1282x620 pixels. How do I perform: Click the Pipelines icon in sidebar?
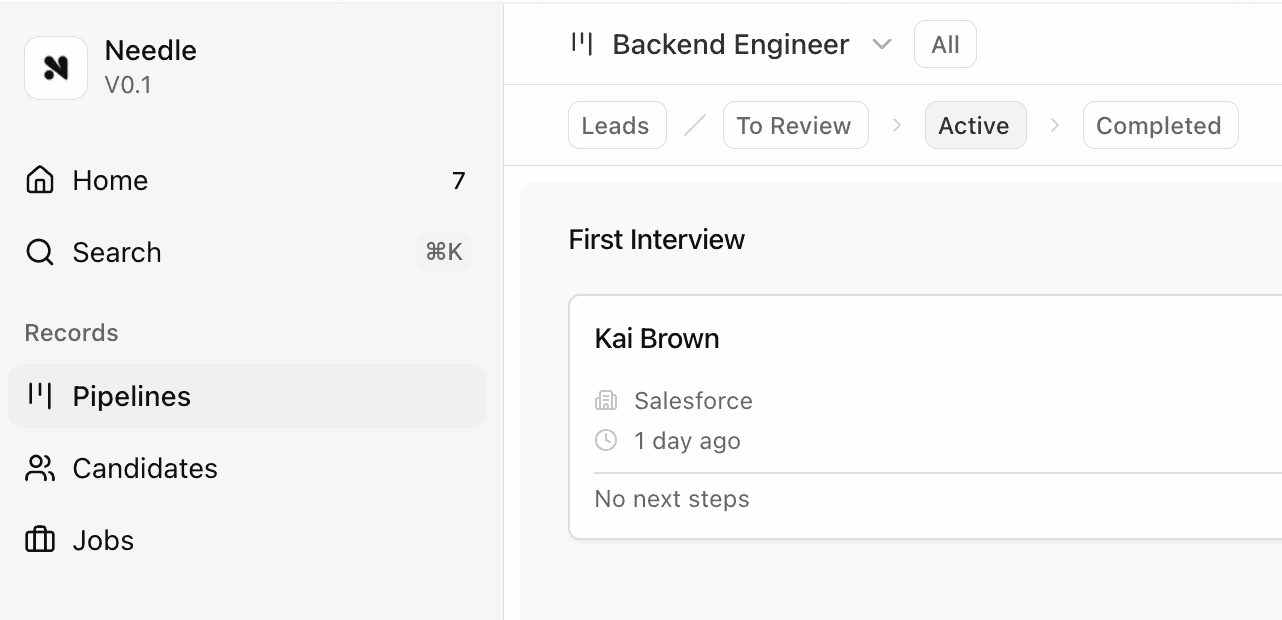pos(40,396)
